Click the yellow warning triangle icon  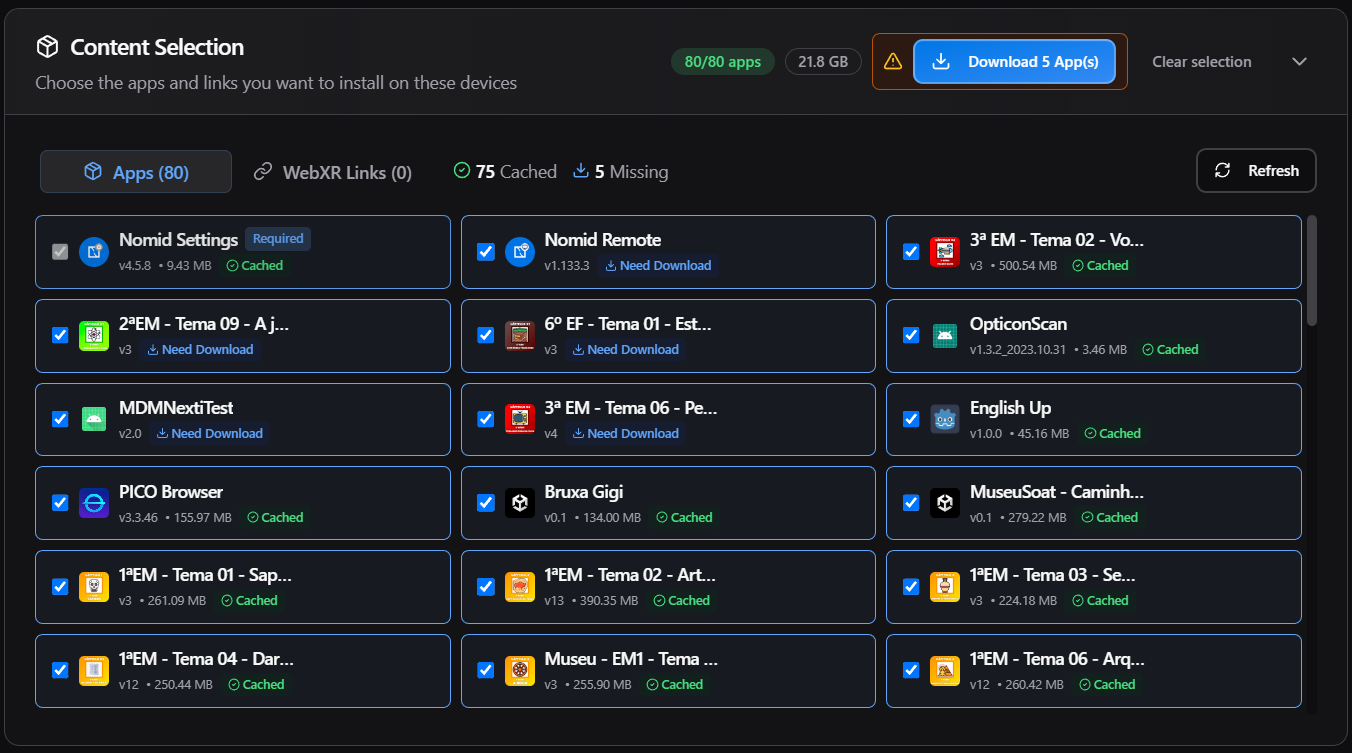pyautogui.click(x=893, y=62)
